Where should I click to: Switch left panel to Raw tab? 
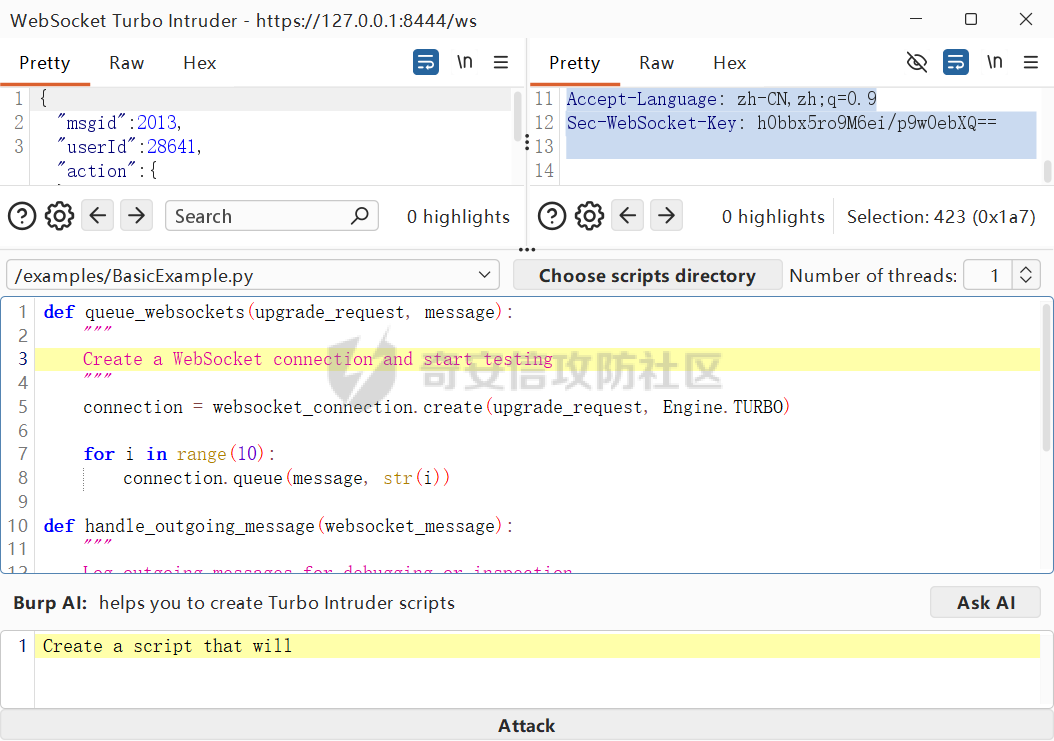coord(126,63)
